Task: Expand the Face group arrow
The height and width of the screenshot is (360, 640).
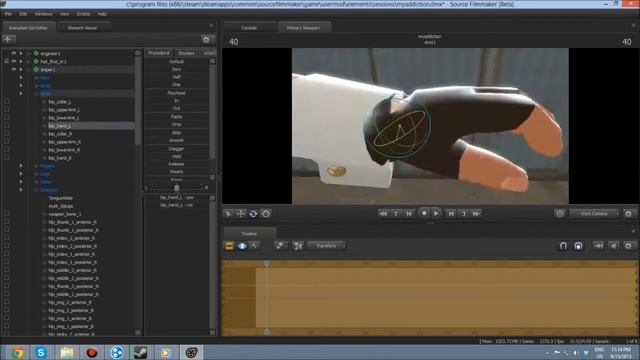Action: [x=21, y=78]
